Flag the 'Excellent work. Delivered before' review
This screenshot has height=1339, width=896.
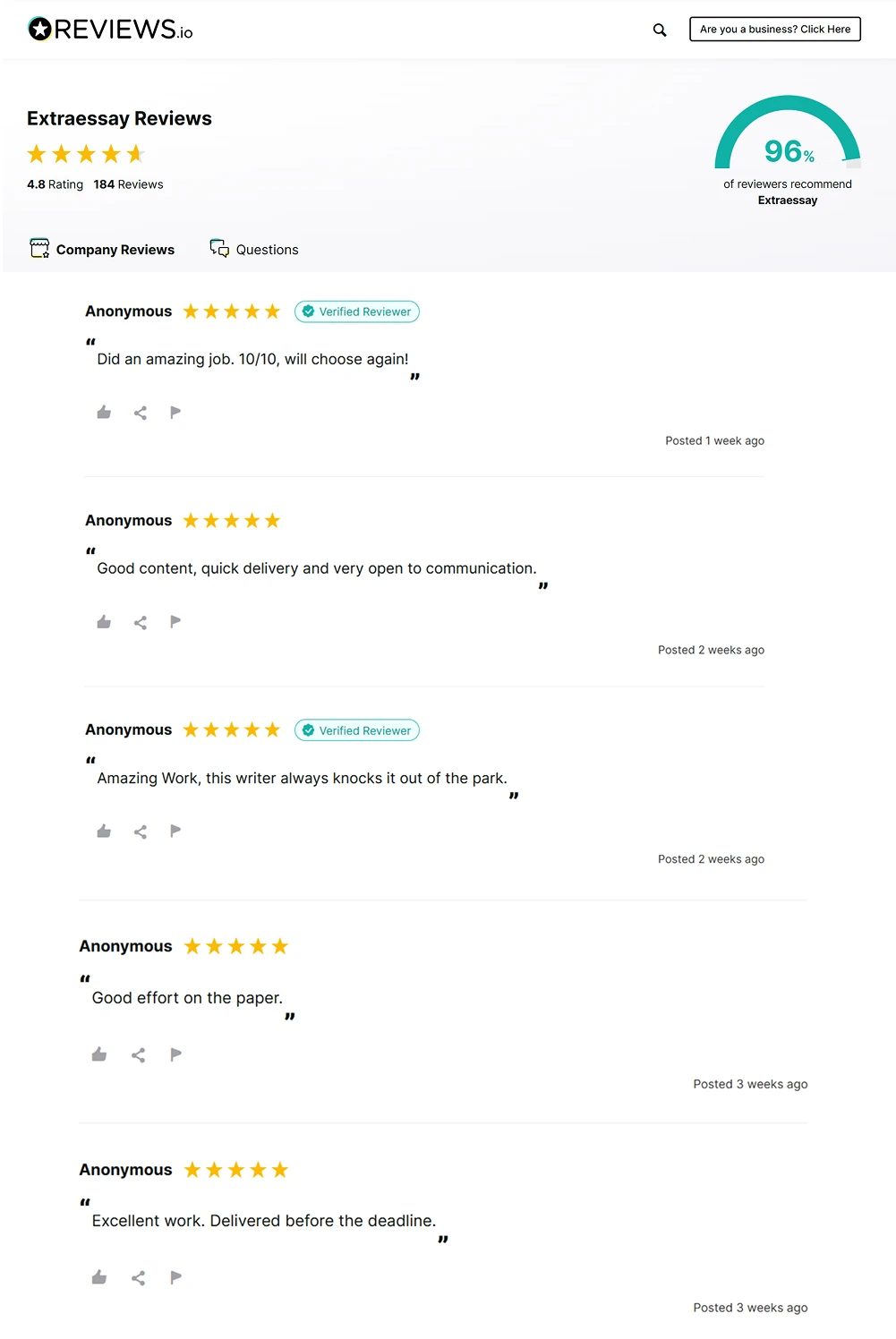tap(176, 1277)
